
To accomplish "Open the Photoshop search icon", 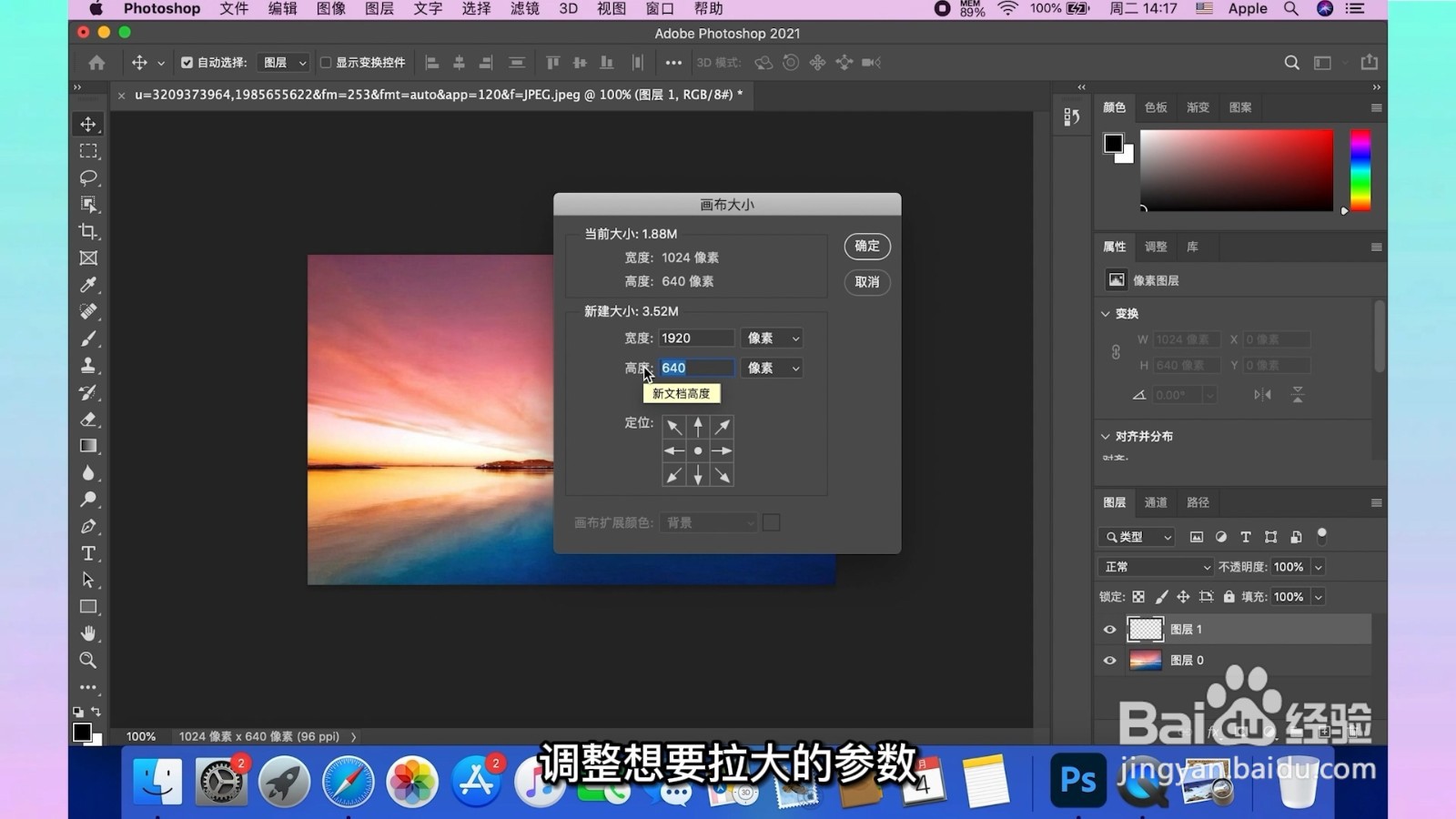I will tap(1291, 63).
